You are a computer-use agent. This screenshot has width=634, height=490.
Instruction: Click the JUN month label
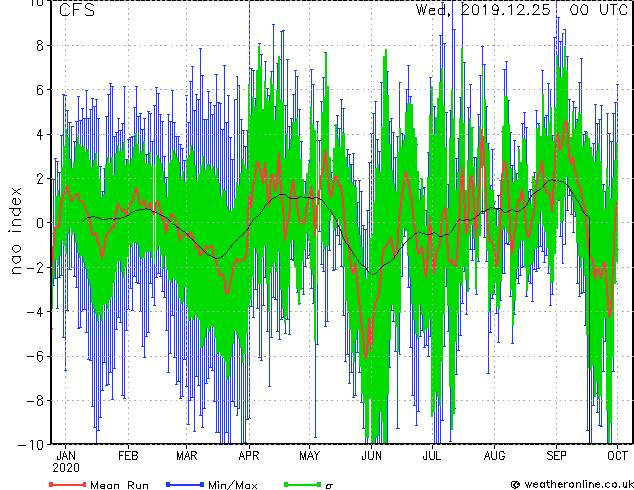click(371, 456)
